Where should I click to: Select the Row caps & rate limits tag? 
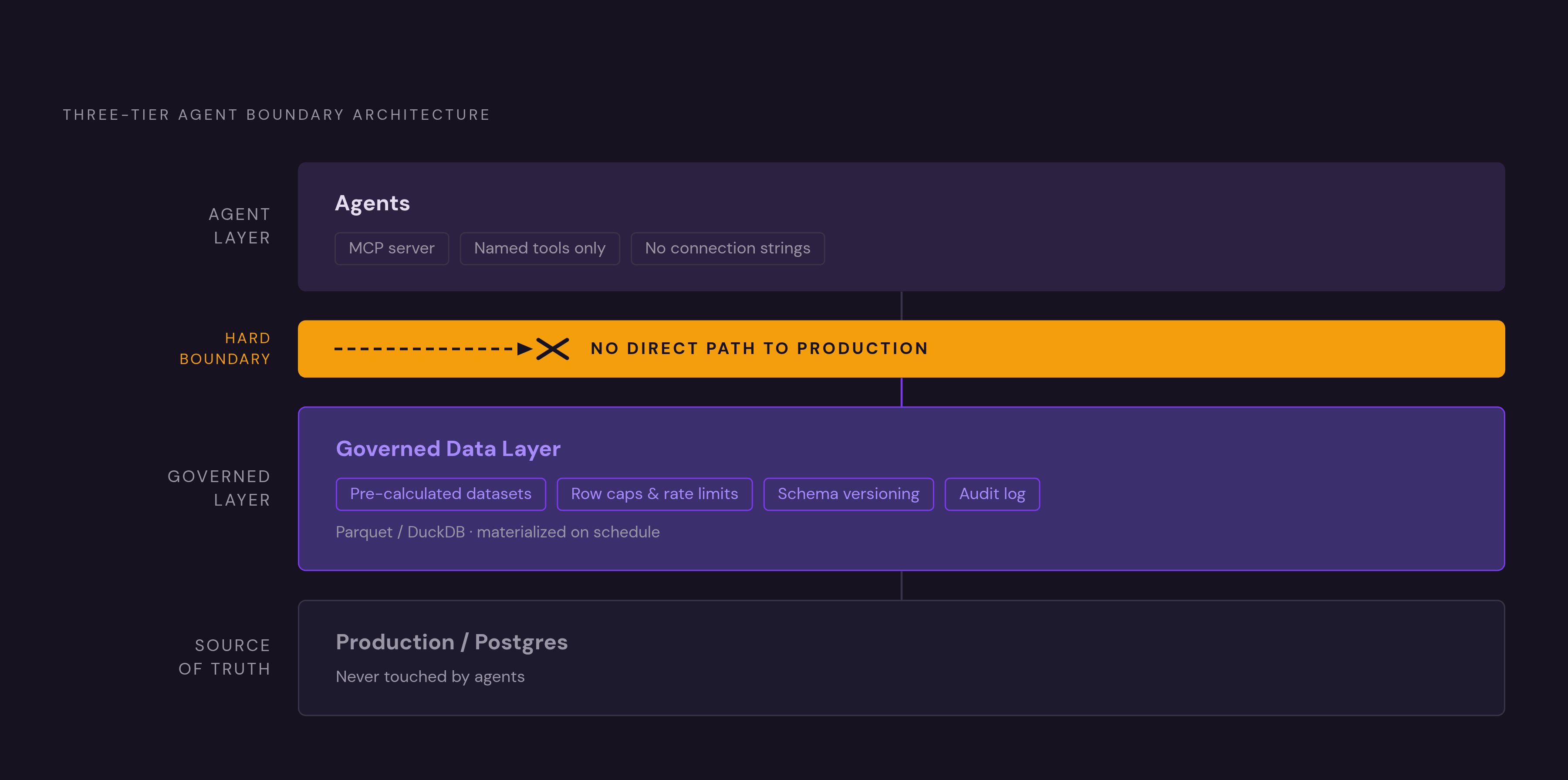tap(654, 494)
